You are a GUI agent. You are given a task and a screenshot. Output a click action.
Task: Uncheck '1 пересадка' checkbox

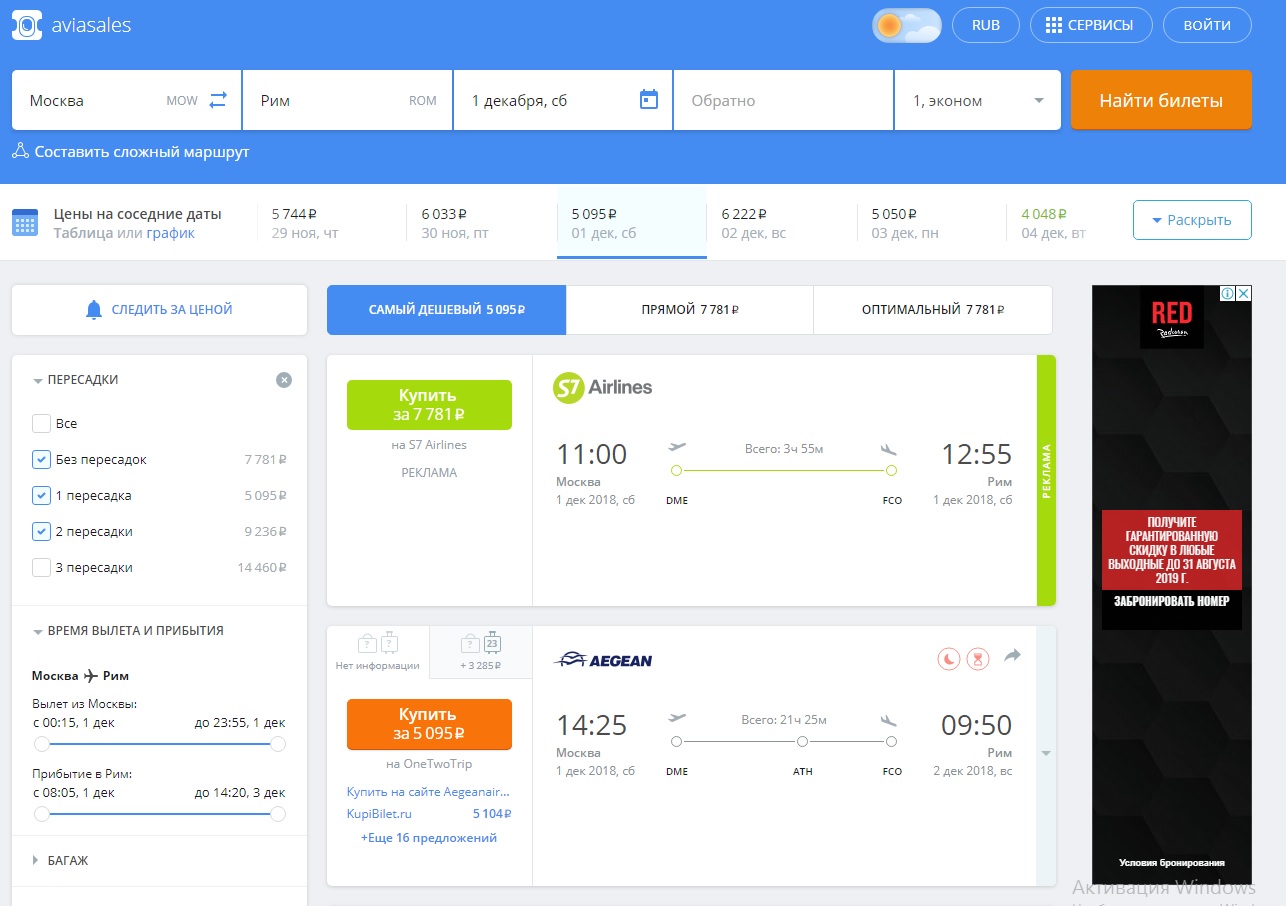click(41, 495)
